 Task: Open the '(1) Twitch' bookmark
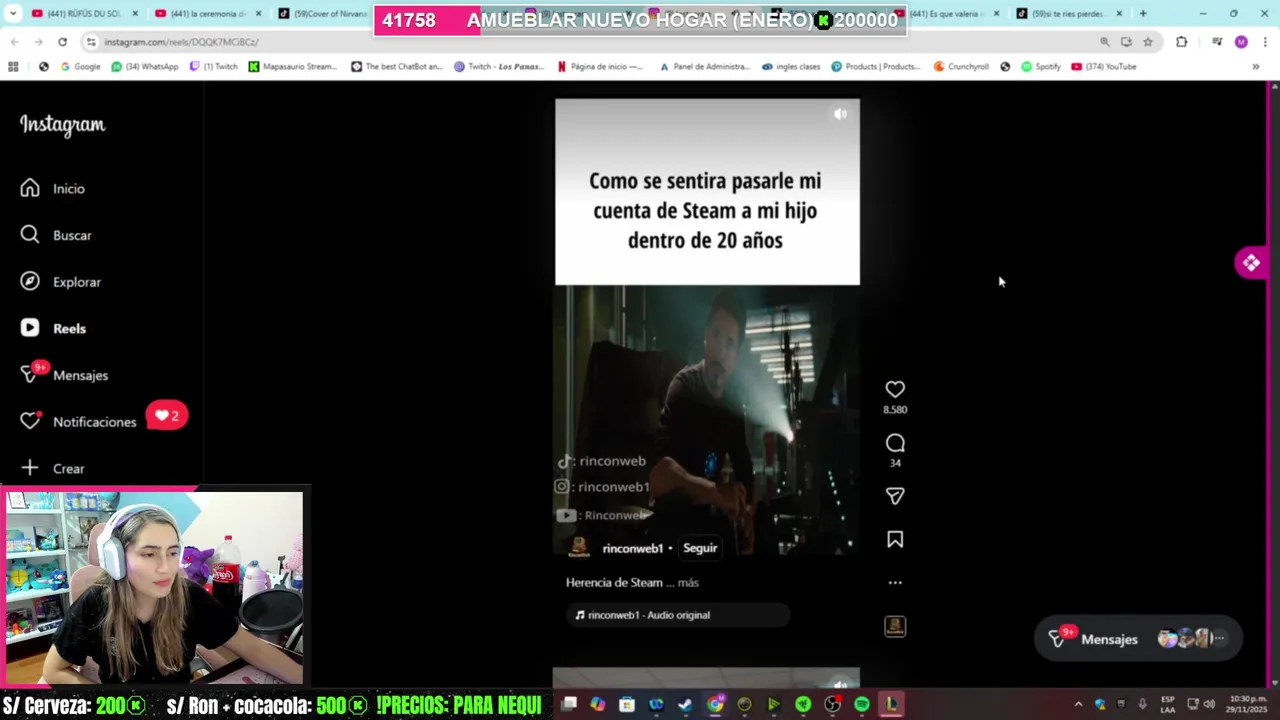pos(214,67)
